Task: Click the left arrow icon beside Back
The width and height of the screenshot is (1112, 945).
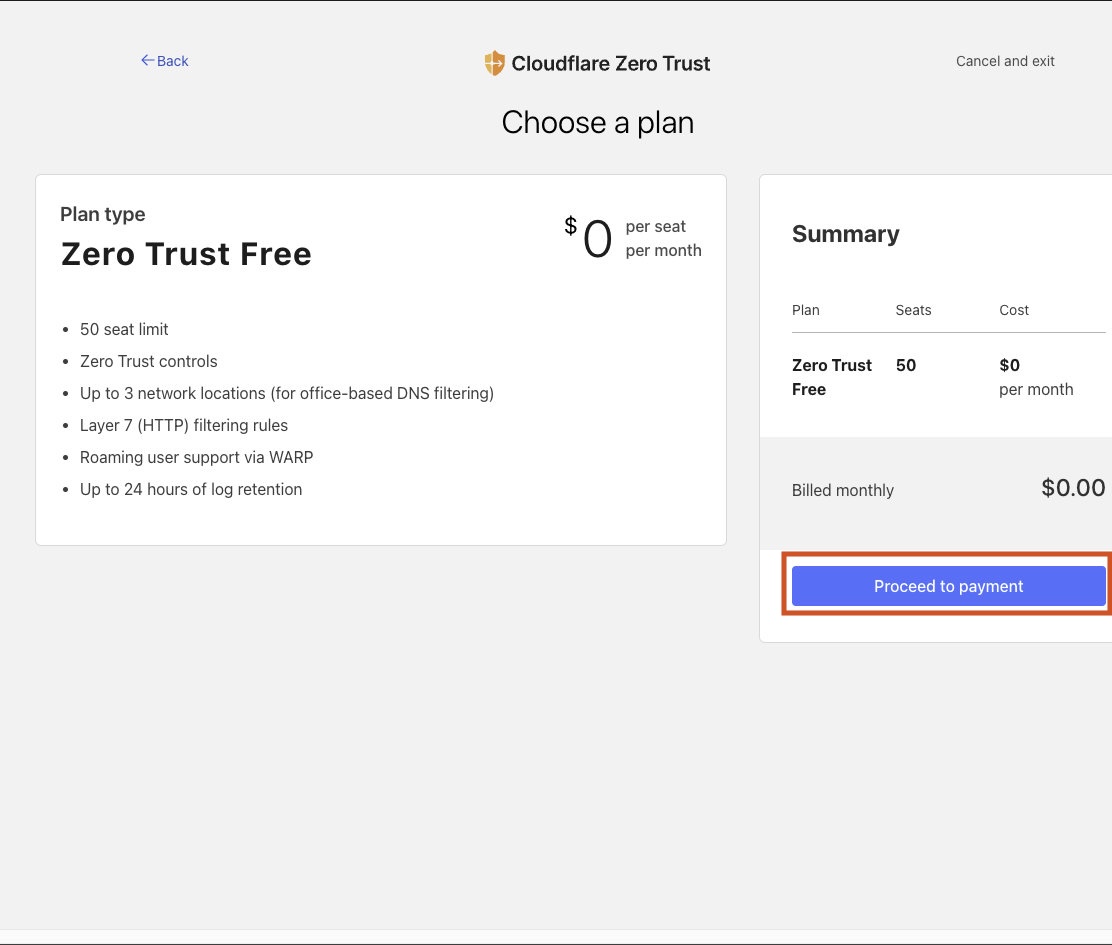Action: [147, 61]
